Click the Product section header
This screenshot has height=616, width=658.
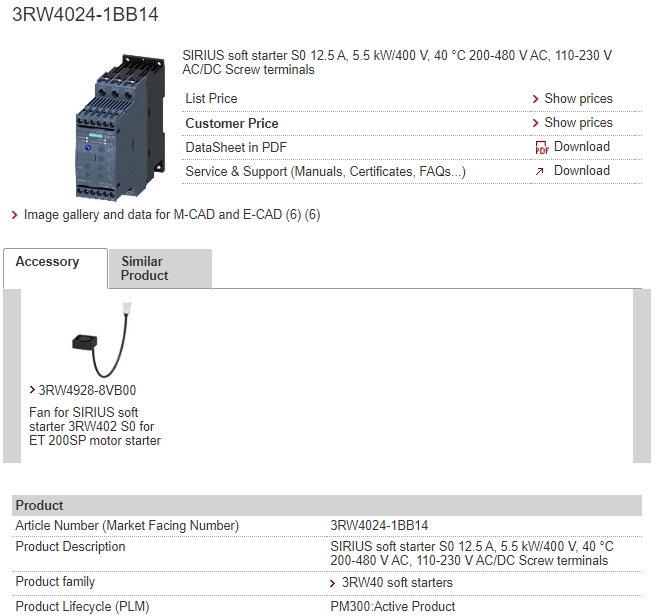click(327, 505)
